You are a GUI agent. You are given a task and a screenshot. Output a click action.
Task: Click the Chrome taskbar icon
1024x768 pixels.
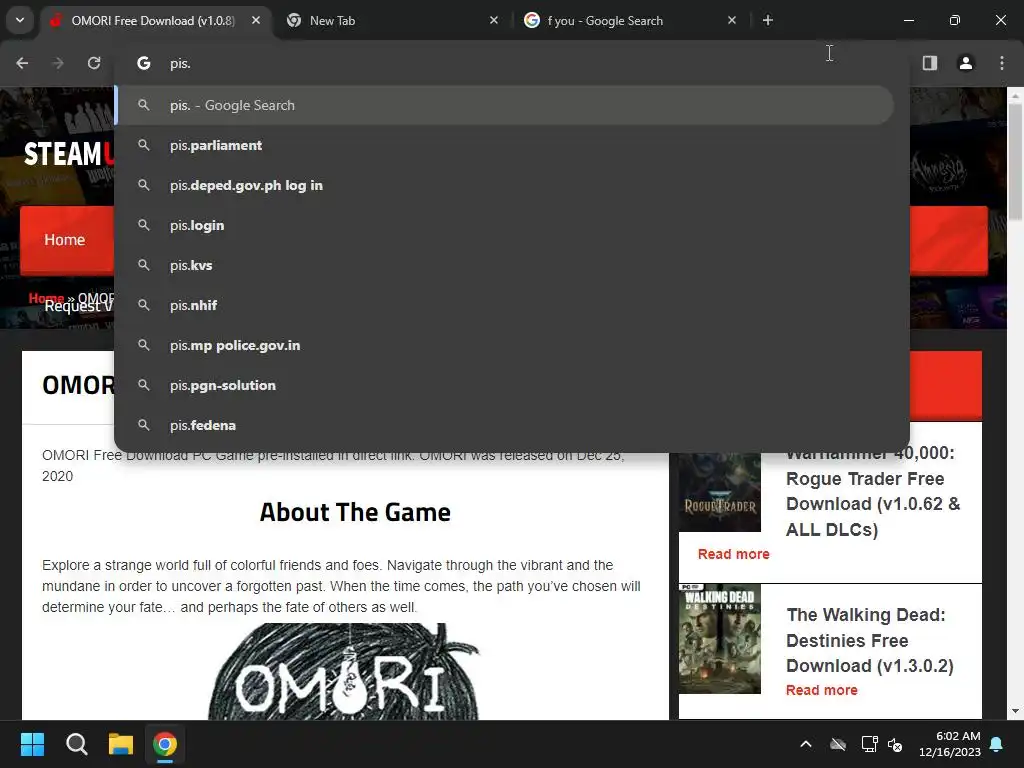[165, 744]
